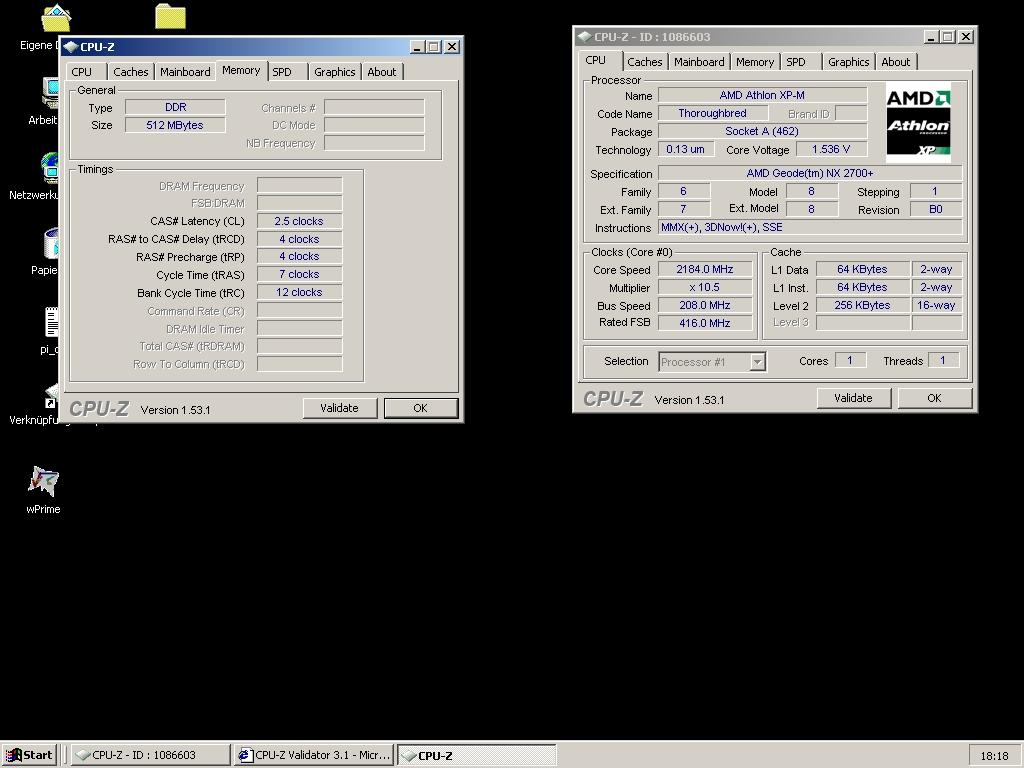
Task: Switch to CPU tab in Memory window
Action: 82,72
